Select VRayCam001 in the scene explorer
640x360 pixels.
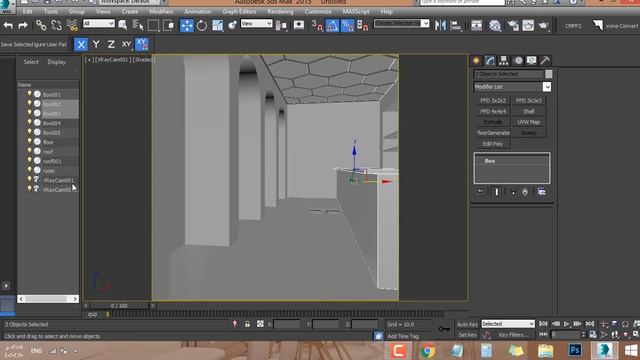(x=58, y=180)
